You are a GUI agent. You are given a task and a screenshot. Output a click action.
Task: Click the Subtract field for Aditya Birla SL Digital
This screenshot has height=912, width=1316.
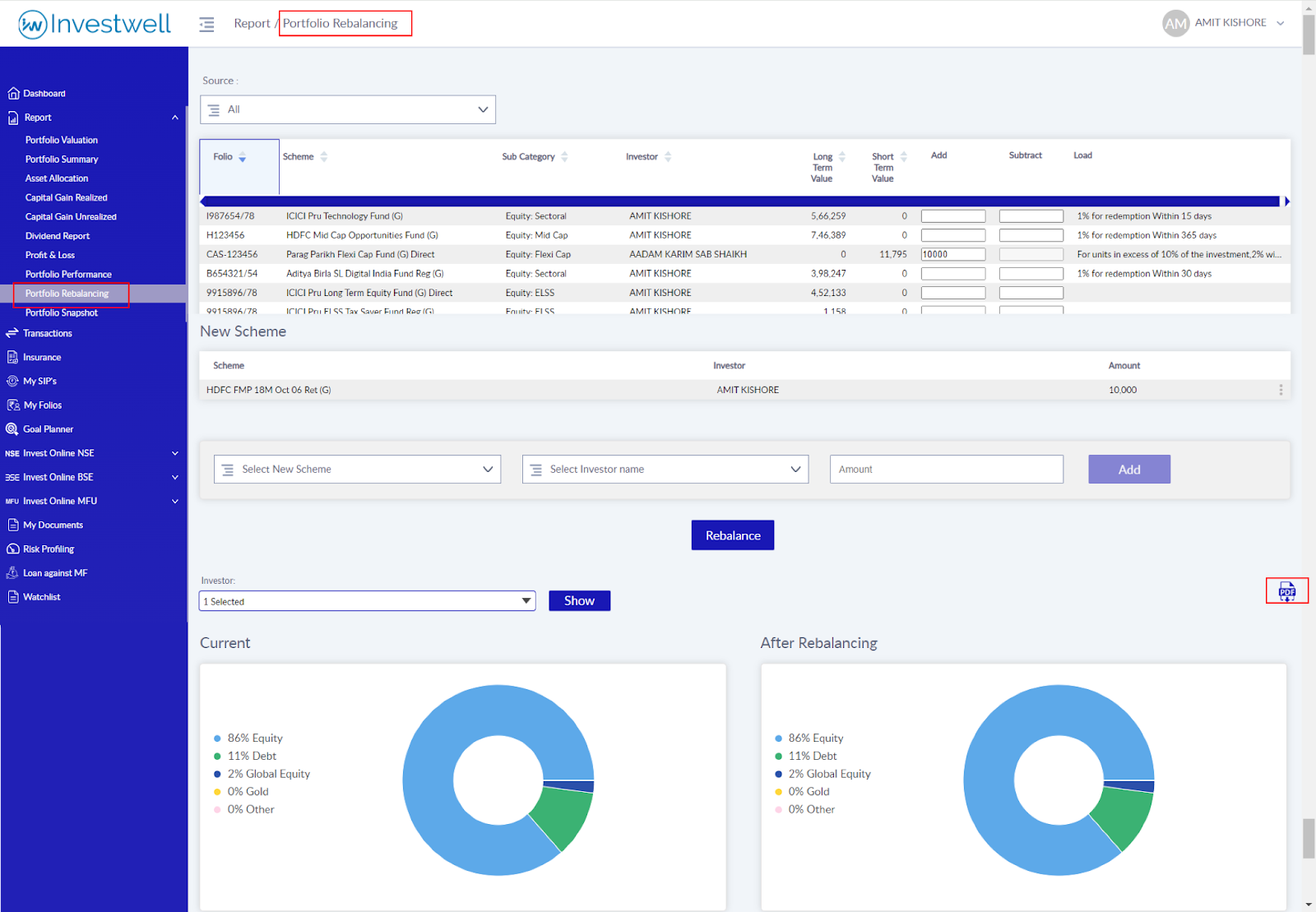point(1031,274)
